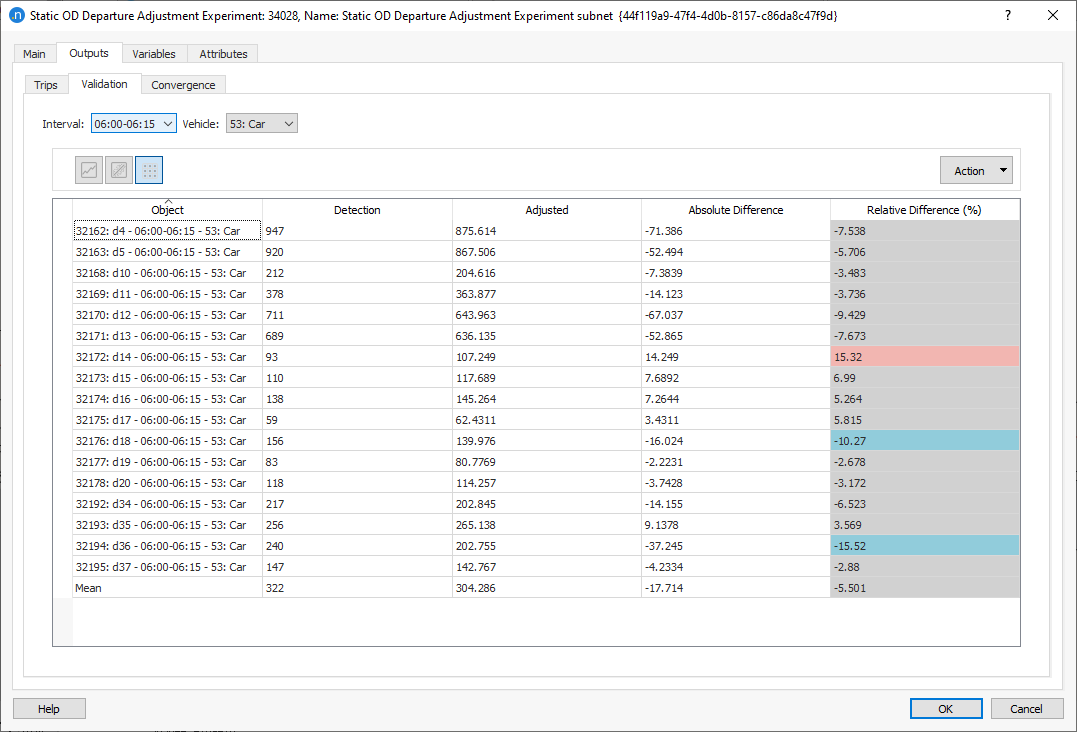Switch to the Variables tab
Screen dimensions: 1077x732
pos(154,53)
